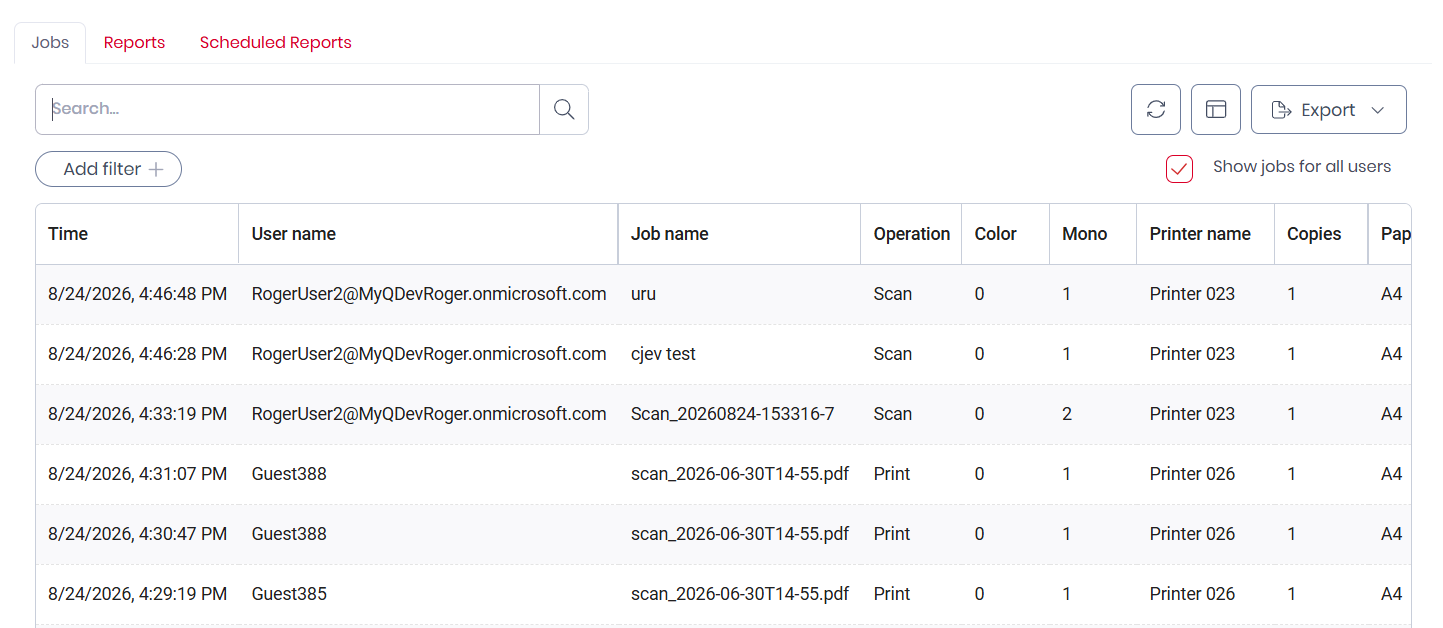
Task: Click RogerUser2 user name in the uru row
Action: tap(429, 294)
